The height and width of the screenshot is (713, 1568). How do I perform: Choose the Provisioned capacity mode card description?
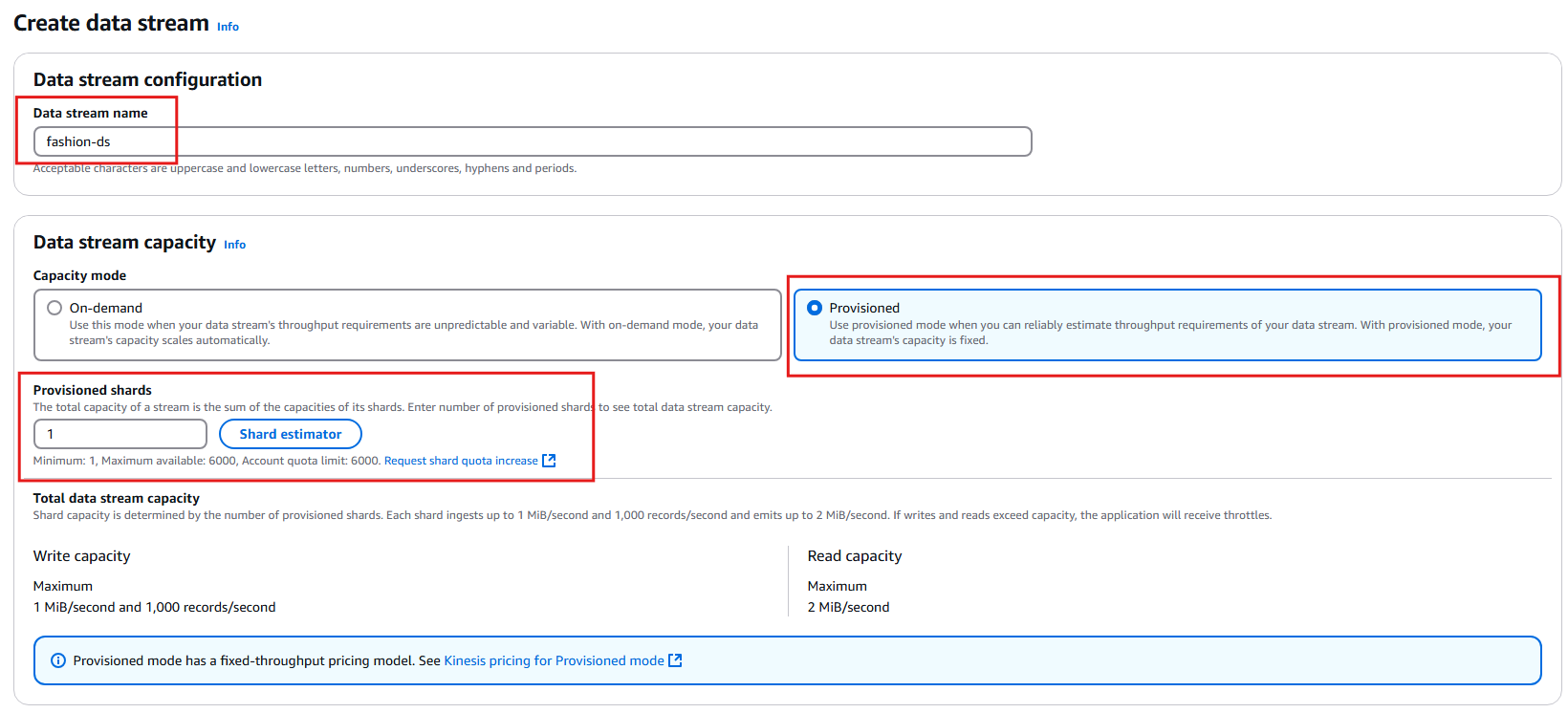(1170, 333)
